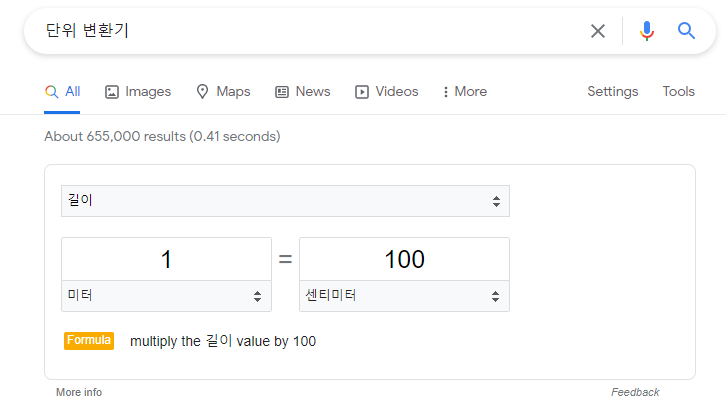Open the 길이 unit type dropdown
Image resolution: width=726 pixels, height=410 pixels.
click(x=285, y=201)
